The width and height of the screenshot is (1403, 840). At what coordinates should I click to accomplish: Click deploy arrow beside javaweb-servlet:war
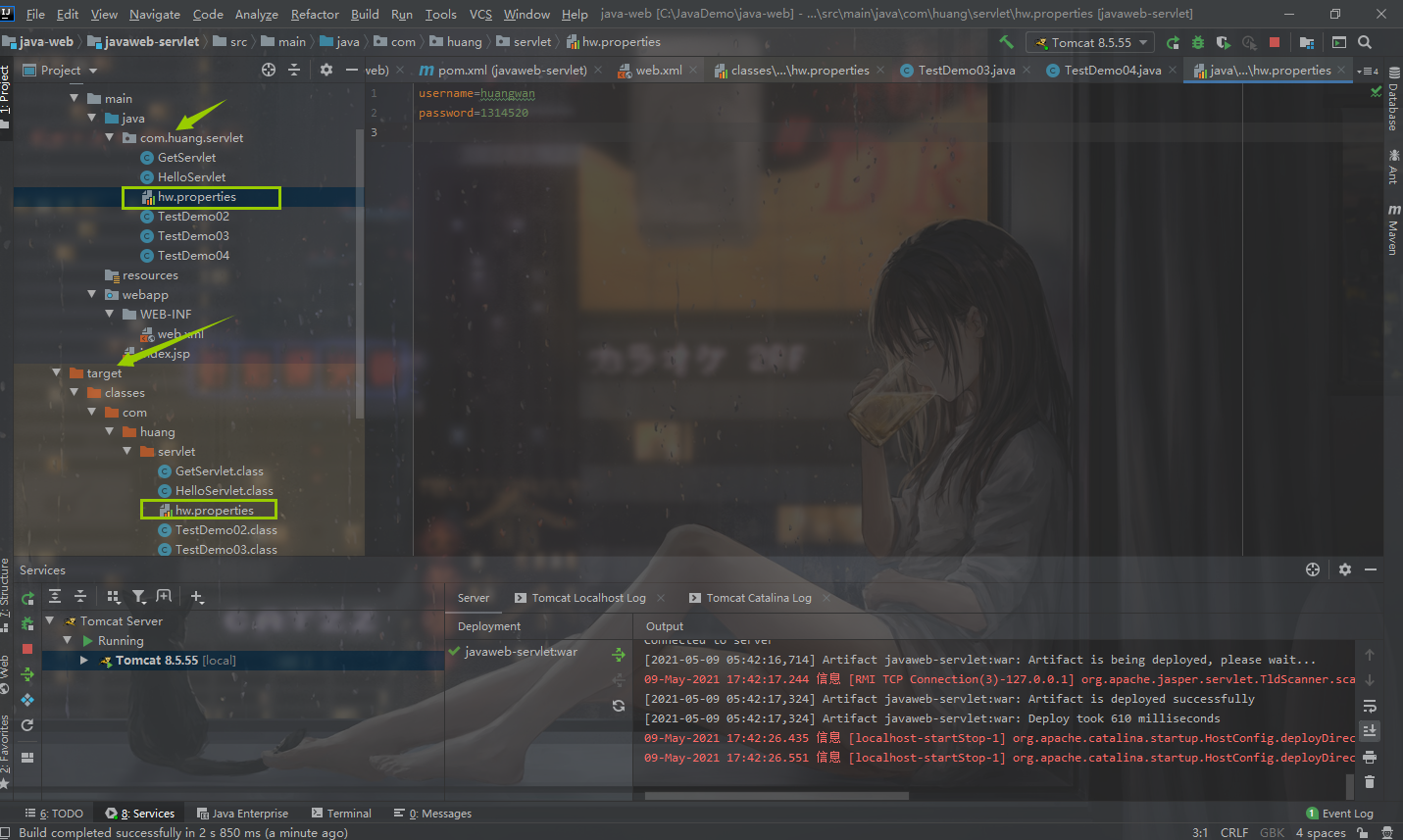pos(619,654)
